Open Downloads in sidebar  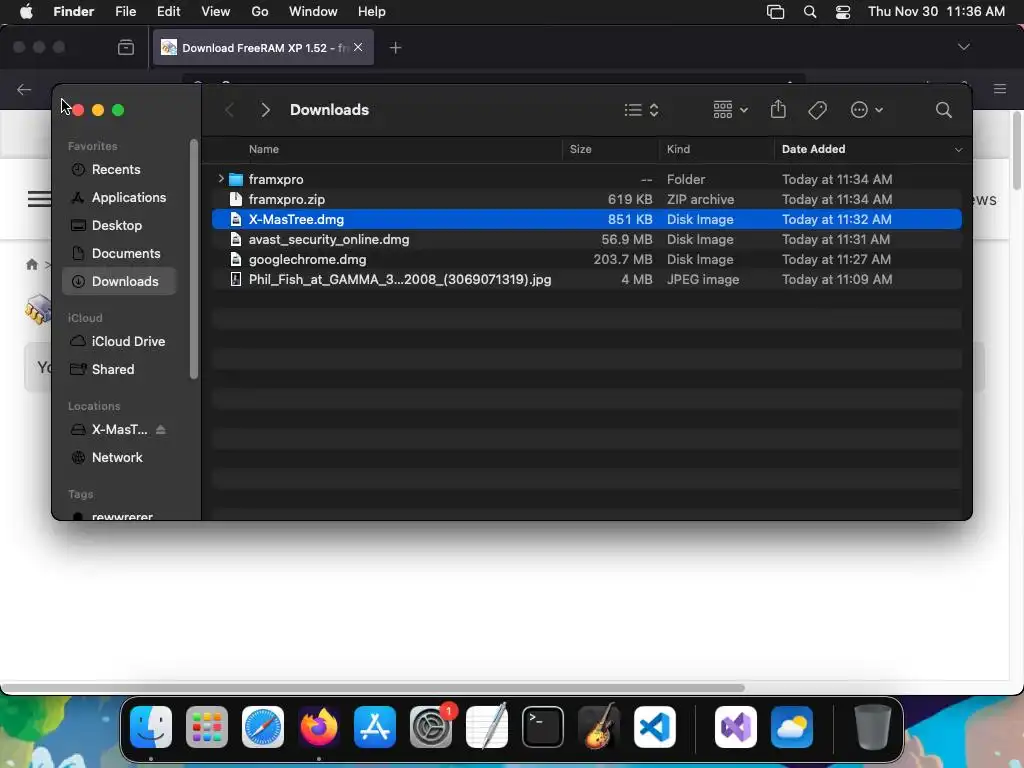pyautogui.click(x=120, y=281)
